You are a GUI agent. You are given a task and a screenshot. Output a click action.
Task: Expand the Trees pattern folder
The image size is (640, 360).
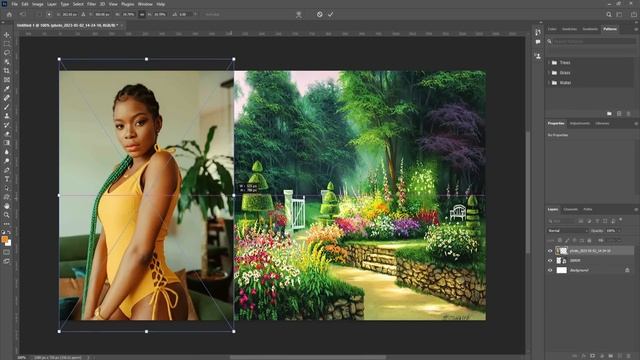549,62
